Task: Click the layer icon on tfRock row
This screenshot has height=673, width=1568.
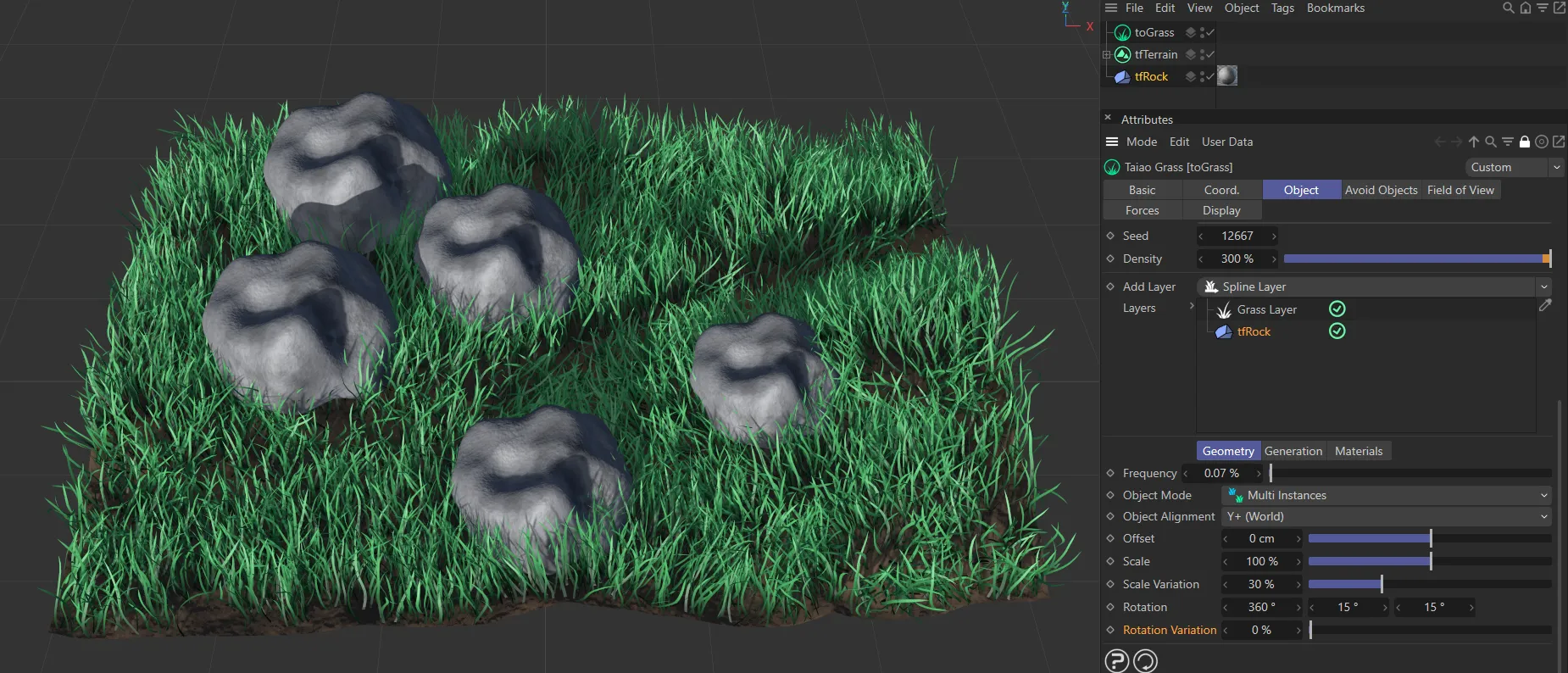Action: click(1191, 76)
